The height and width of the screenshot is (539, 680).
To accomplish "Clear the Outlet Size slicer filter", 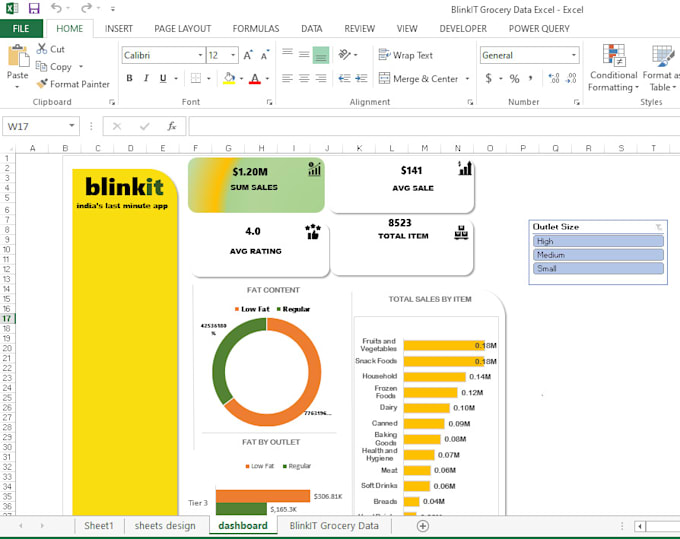I will [659, 227].
